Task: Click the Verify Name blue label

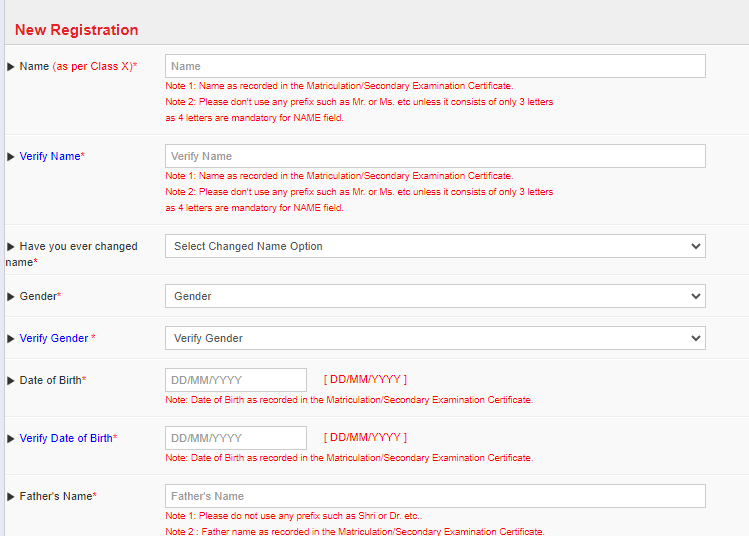Action: (x=50, y=156)
